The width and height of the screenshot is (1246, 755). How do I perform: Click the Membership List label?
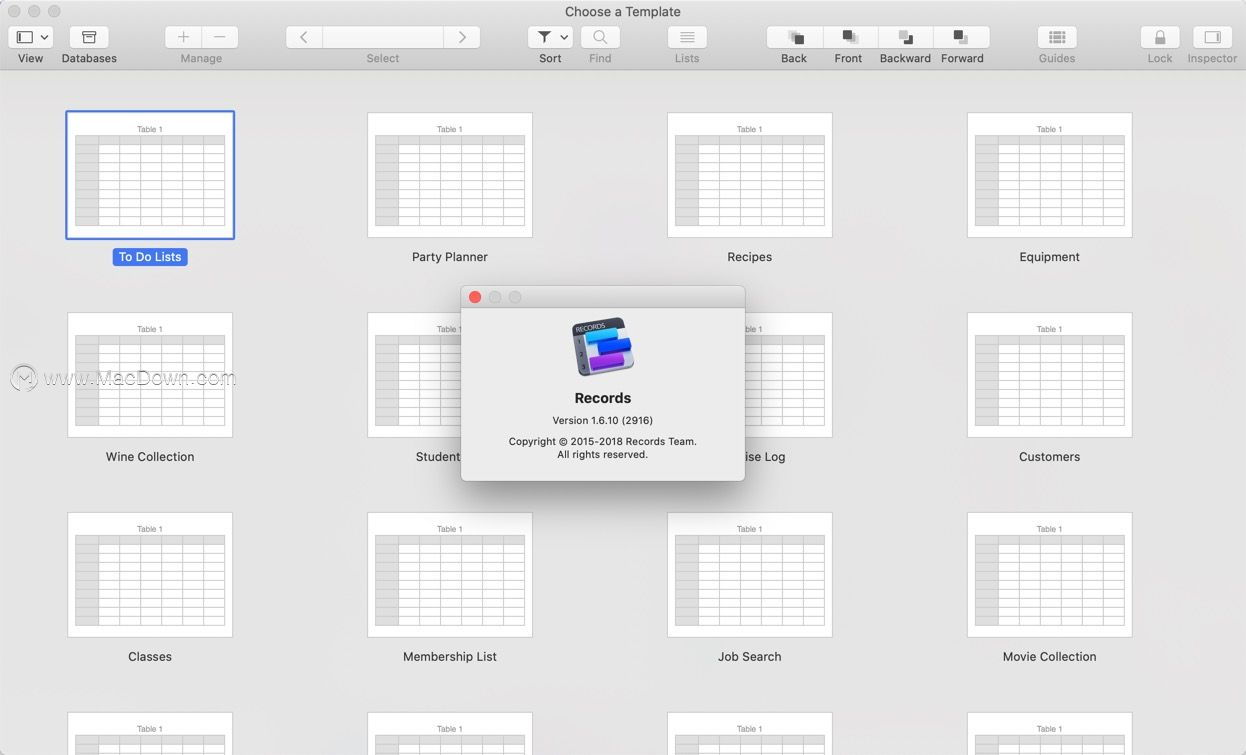tap(450, 657)
